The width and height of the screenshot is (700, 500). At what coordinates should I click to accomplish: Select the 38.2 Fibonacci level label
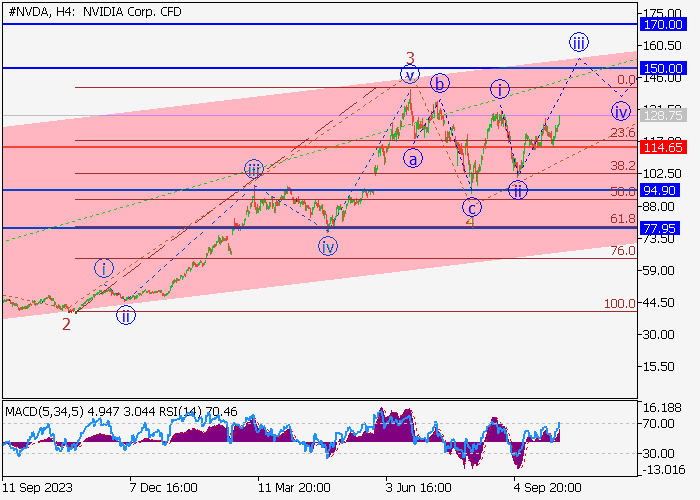pyautogui.click(x=623, y=166)
